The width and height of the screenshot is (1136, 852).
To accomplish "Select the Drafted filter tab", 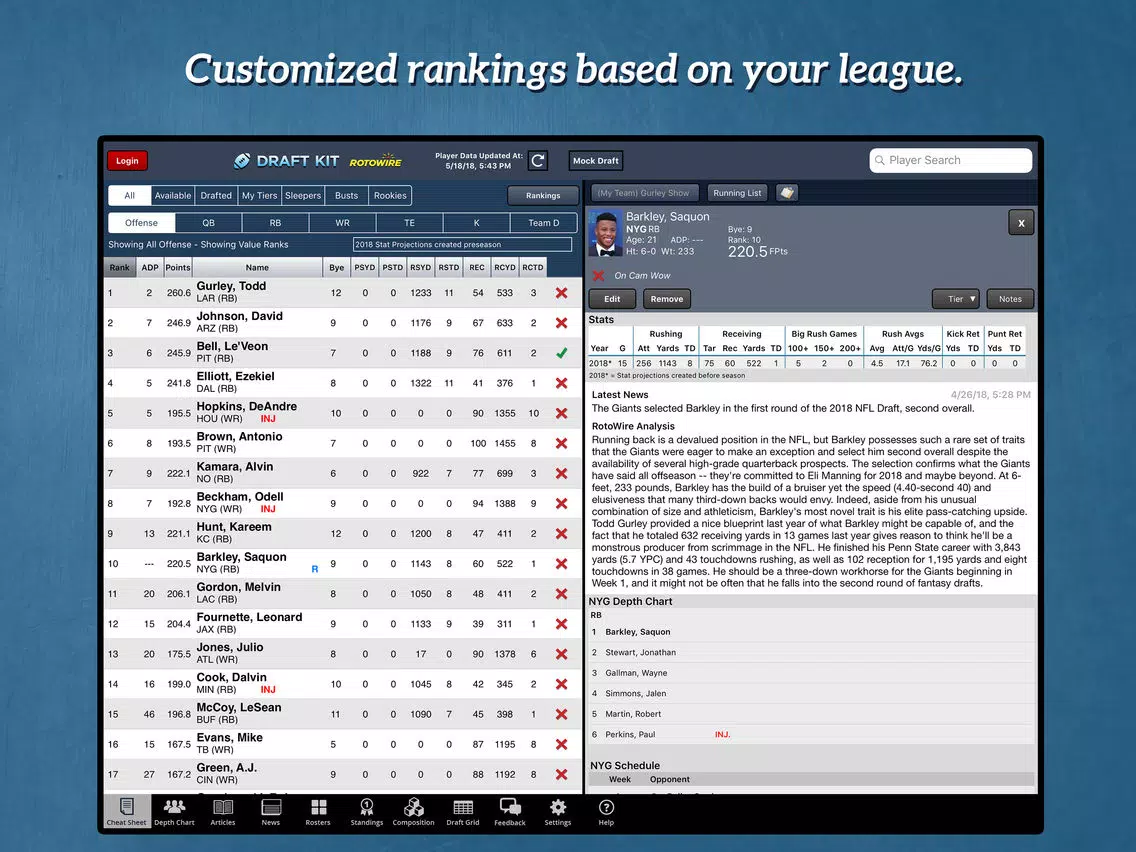I will click(216, 196).
